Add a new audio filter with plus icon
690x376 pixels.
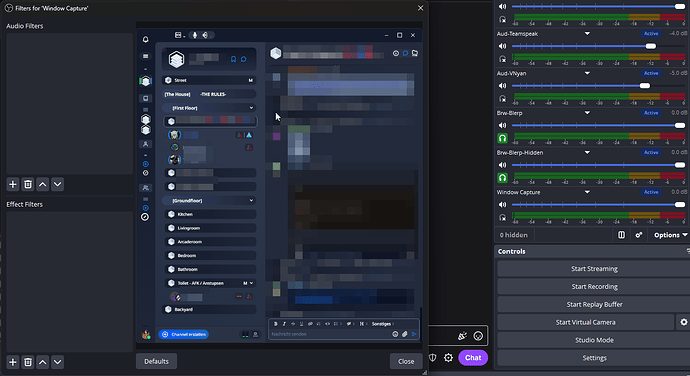13,184
